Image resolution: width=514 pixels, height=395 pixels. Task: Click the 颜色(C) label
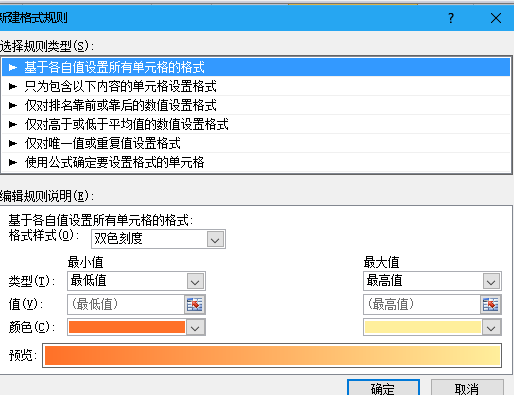pyautogui.click(x=32, y=327)
